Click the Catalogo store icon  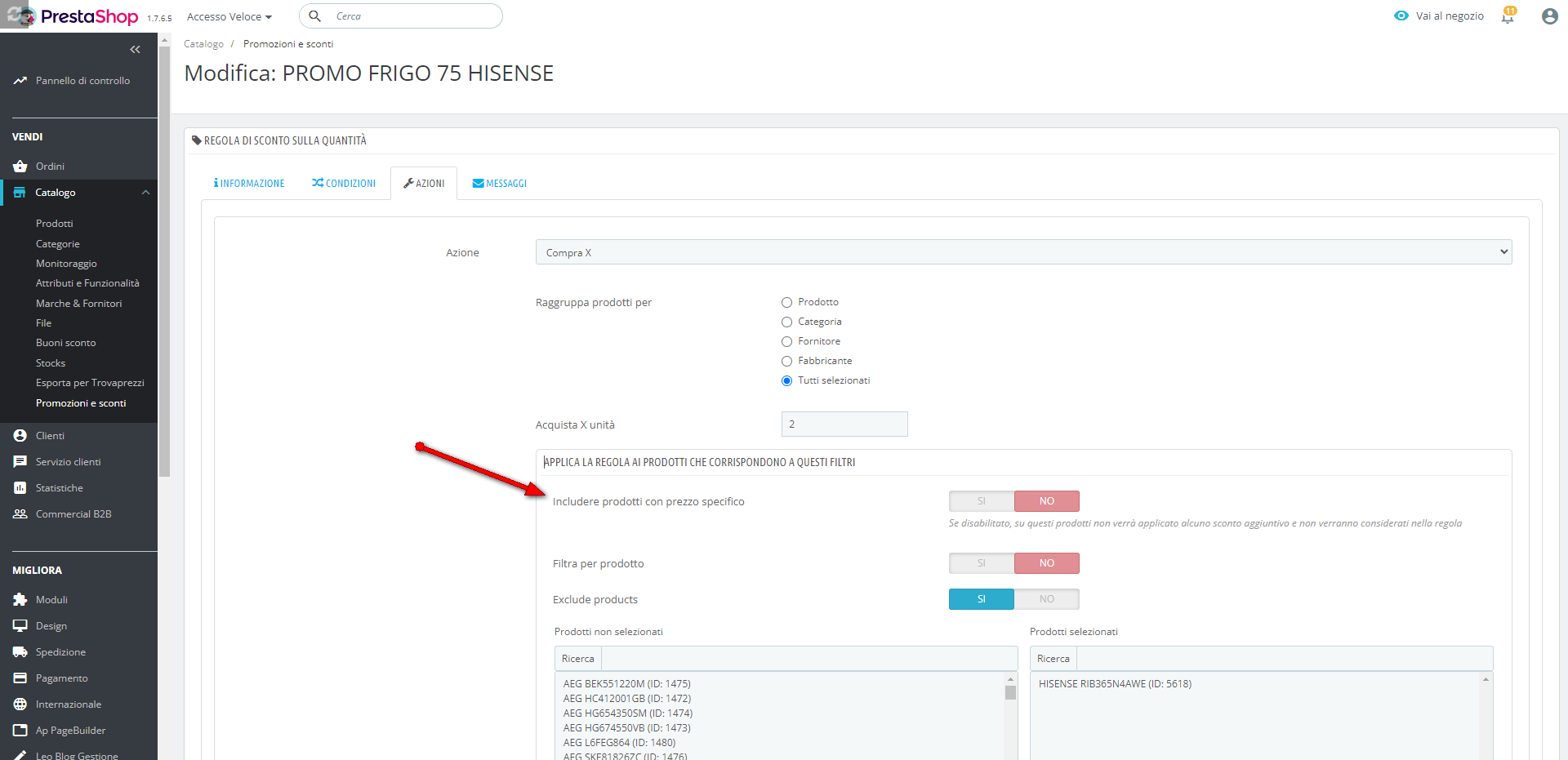tap(20, 193)
